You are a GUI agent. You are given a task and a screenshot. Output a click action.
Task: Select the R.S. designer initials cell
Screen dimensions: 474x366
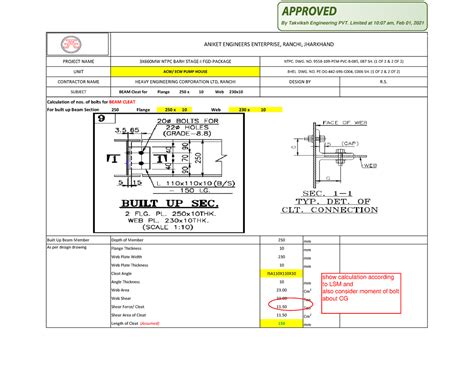(x=384, y=82)
